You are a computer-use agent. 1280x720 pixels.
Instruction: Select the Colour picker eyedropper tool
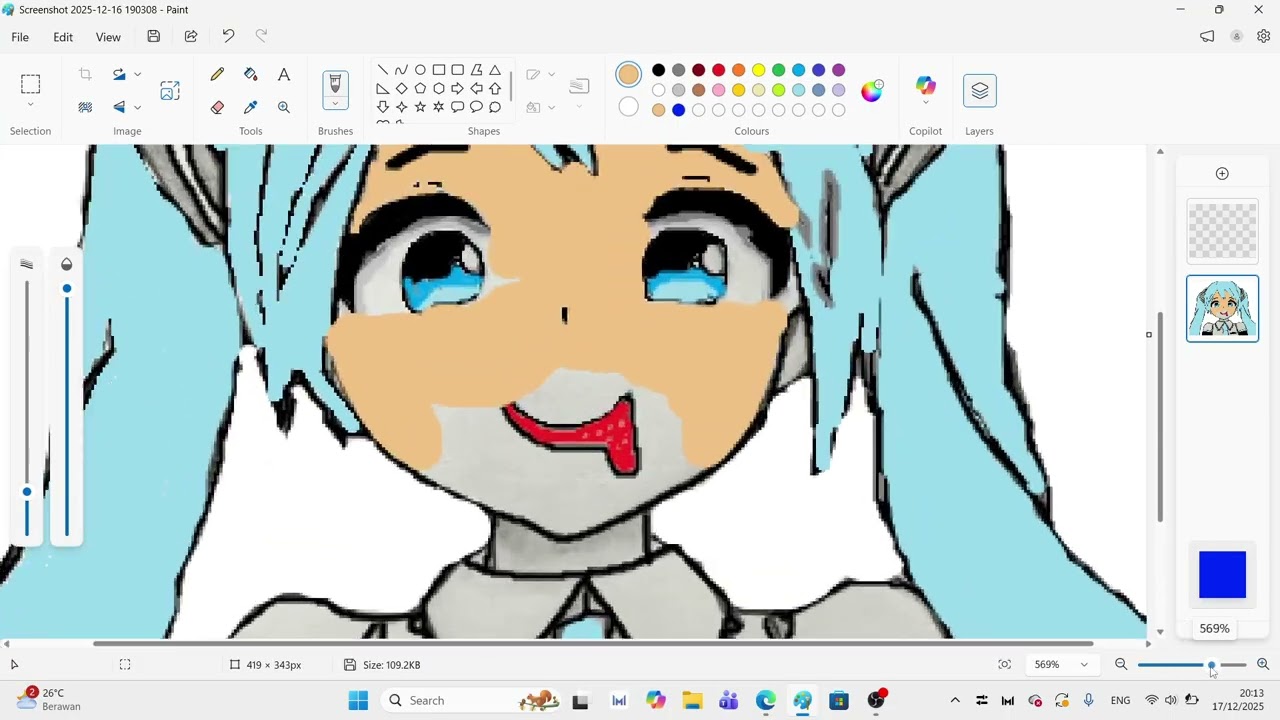250,107
